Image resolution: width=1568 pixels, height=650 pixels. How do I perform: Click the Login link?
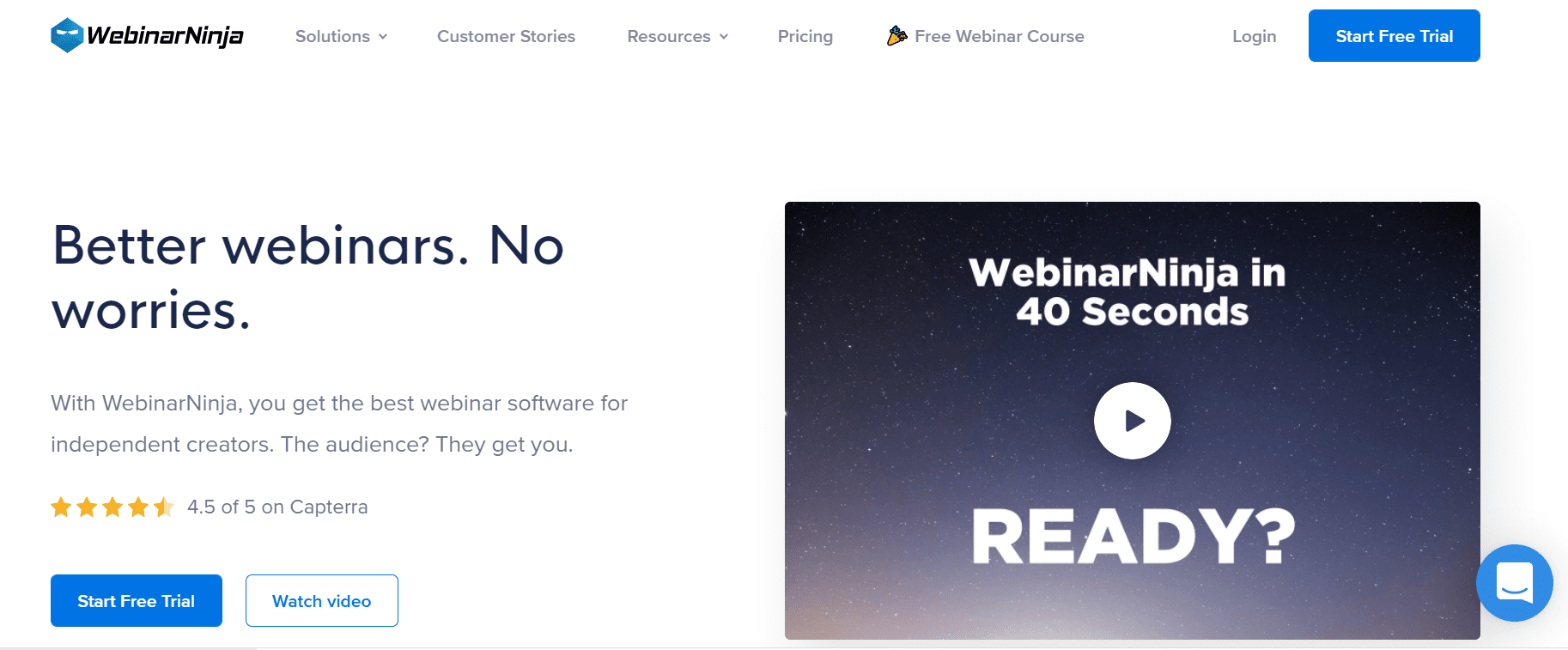(1254, 36)
